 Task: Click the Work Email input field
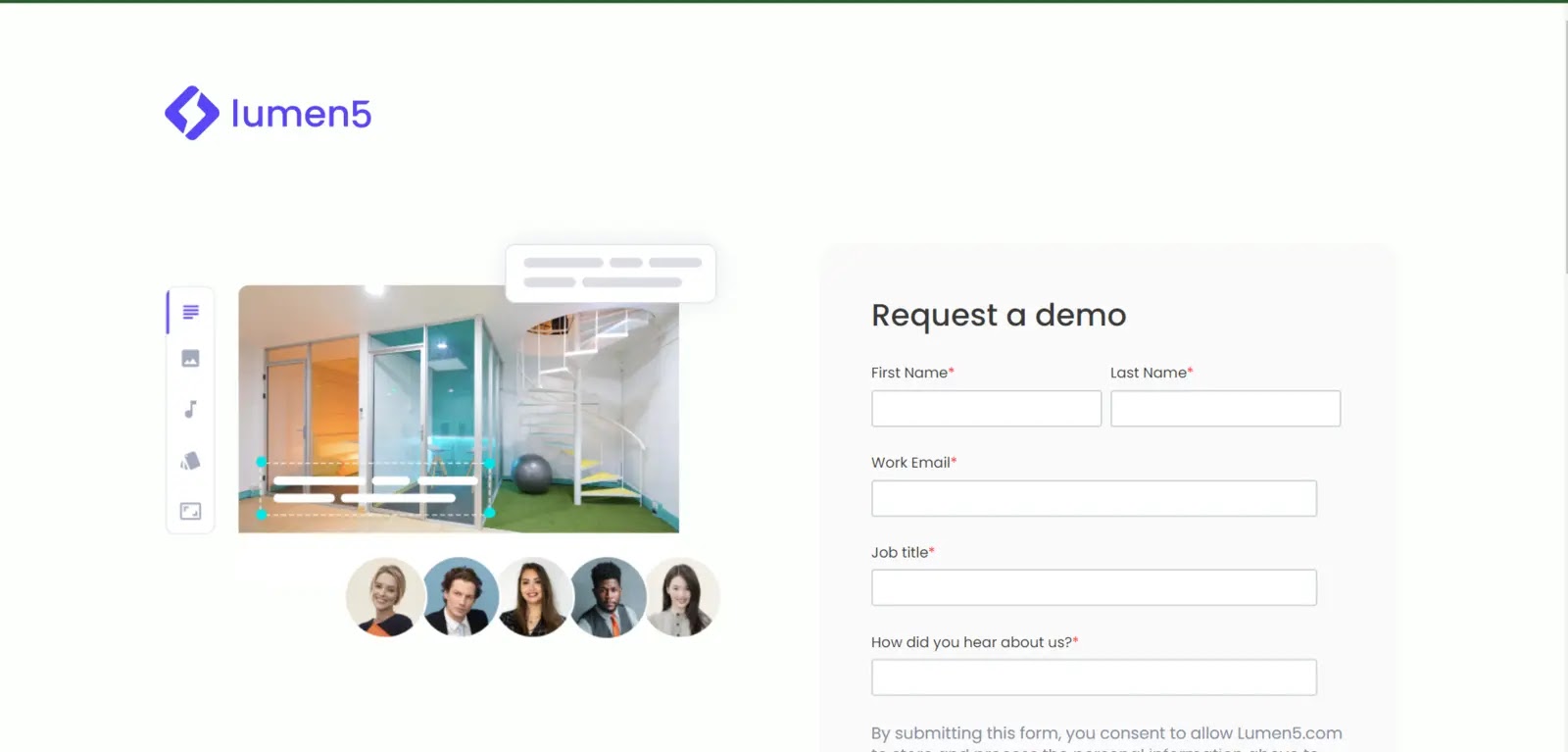[x=1094, y=498]
